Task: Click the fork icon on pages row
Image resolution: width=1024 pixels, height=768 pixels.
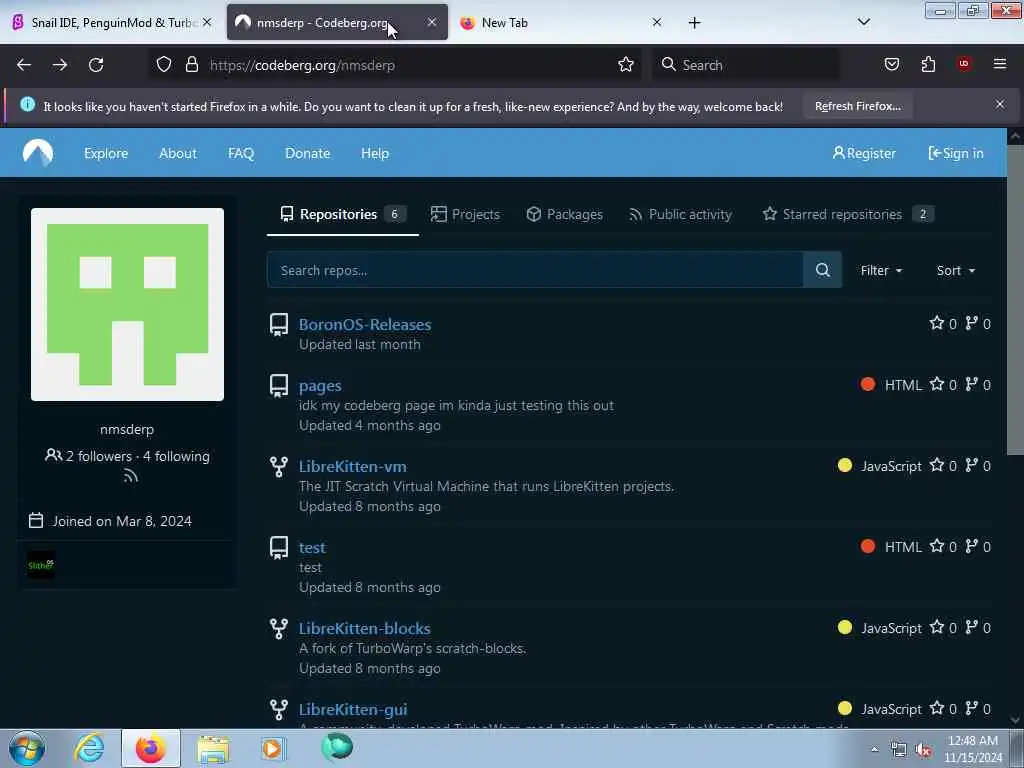Action: pos(972,384)
